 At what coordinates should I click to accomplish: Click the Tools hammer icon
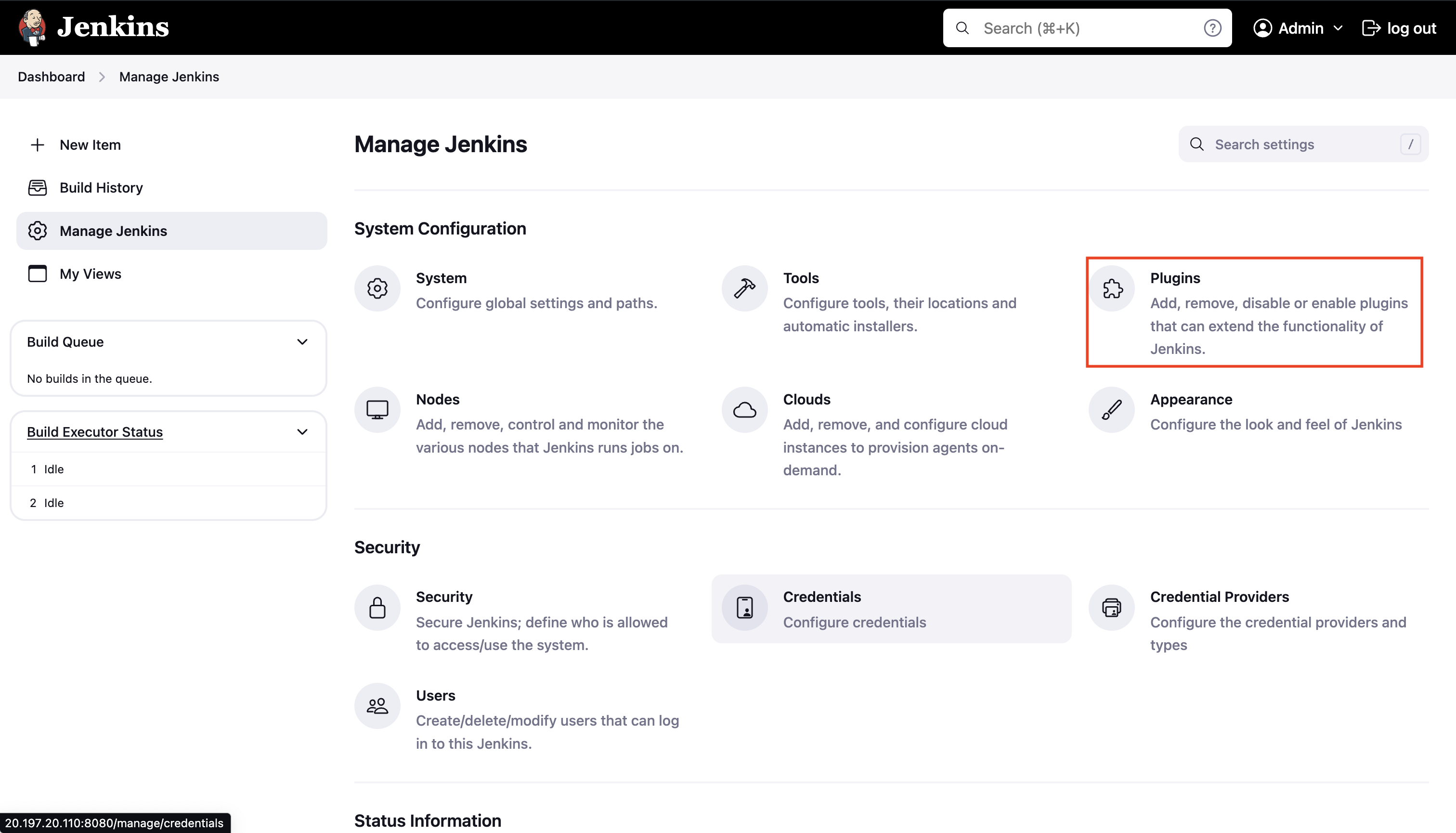pos(744,288)
